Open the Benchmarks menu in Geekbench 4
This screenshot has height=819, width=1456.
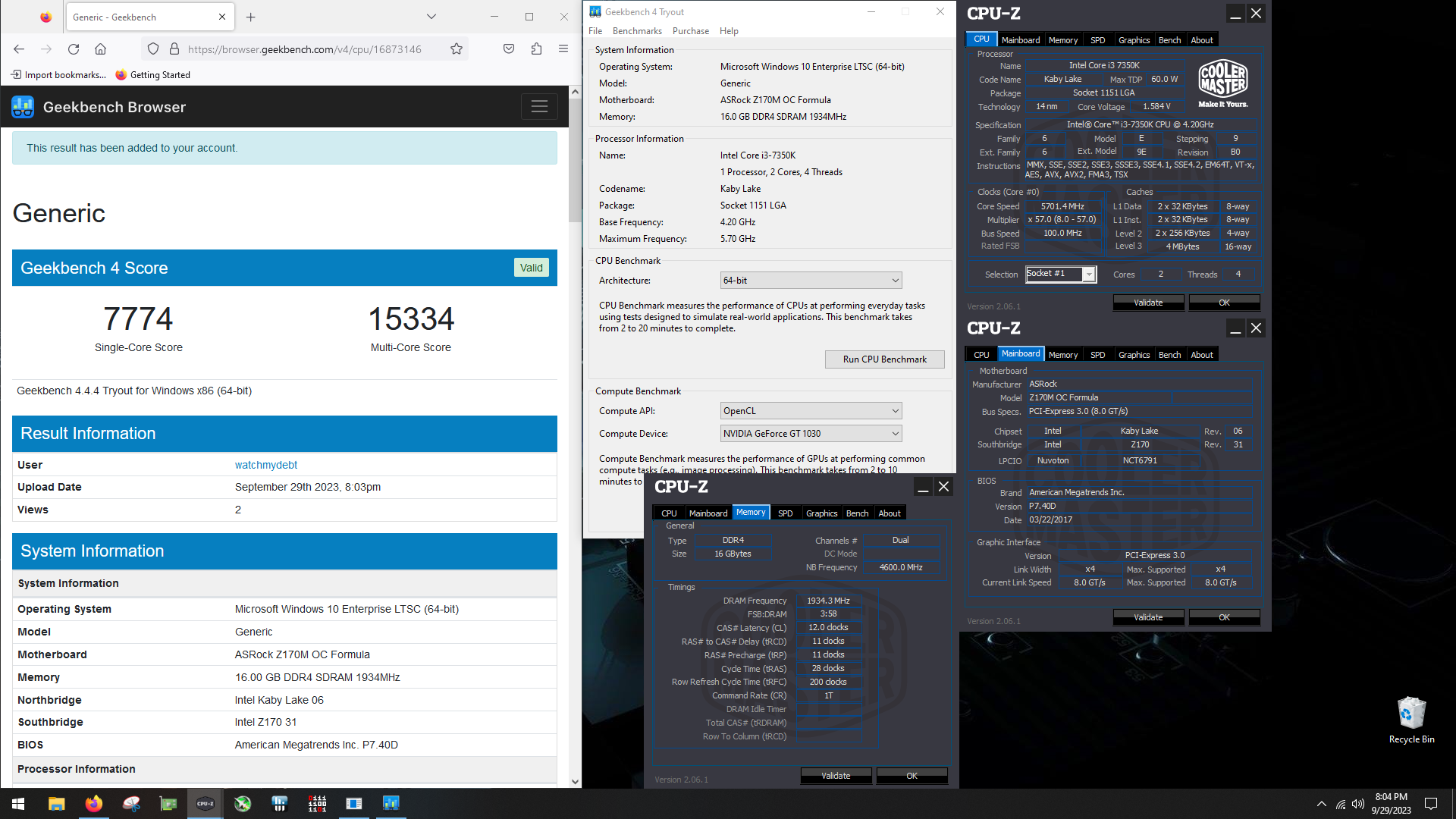click(x=637, y=31)
